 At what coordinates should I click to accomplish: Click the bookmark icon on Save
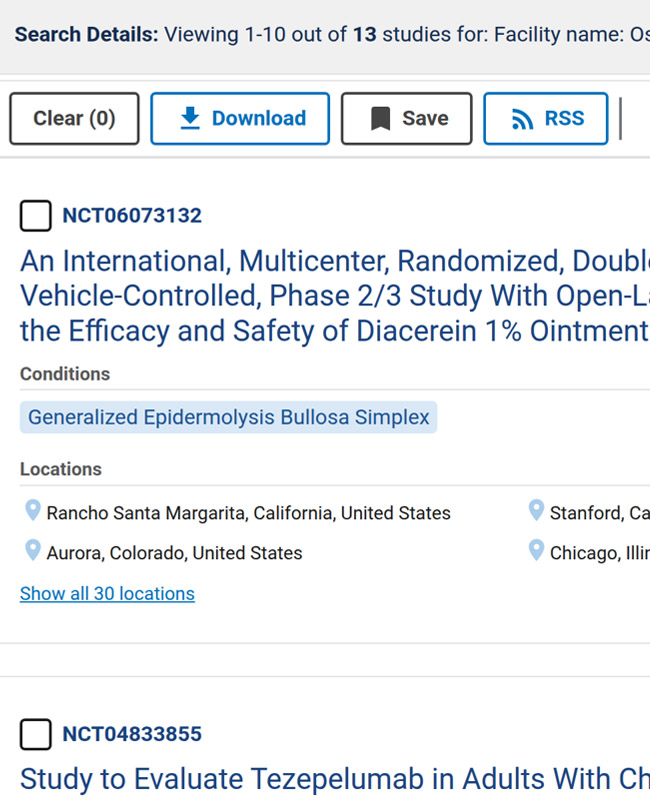tap(380, 118)
